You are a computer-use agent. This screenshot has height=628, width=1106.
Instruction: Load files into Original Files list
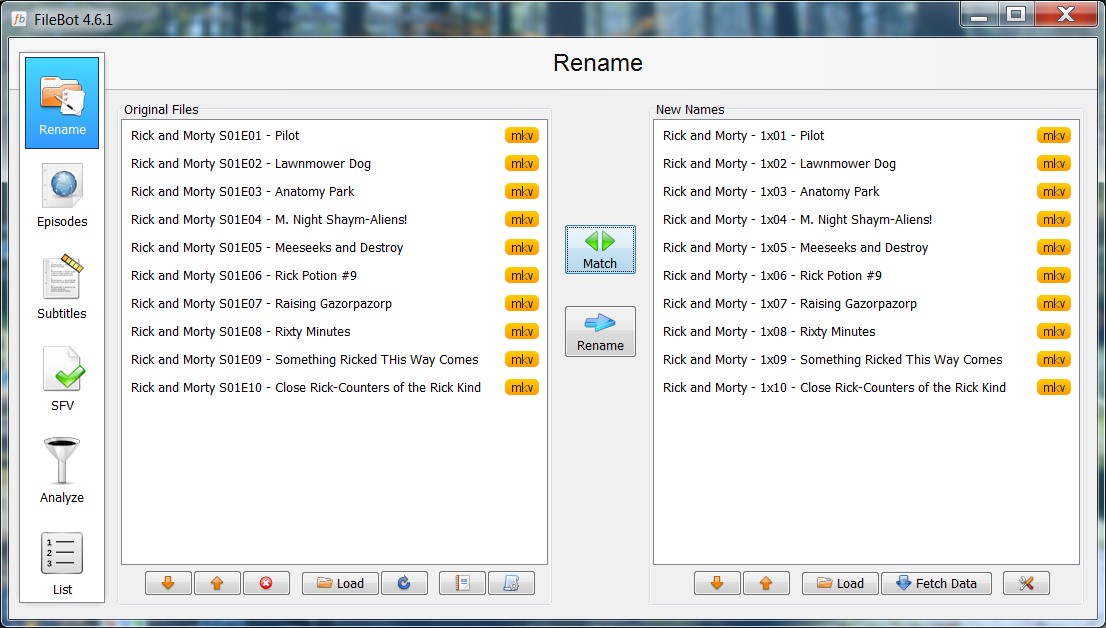(x=340, y=584)
